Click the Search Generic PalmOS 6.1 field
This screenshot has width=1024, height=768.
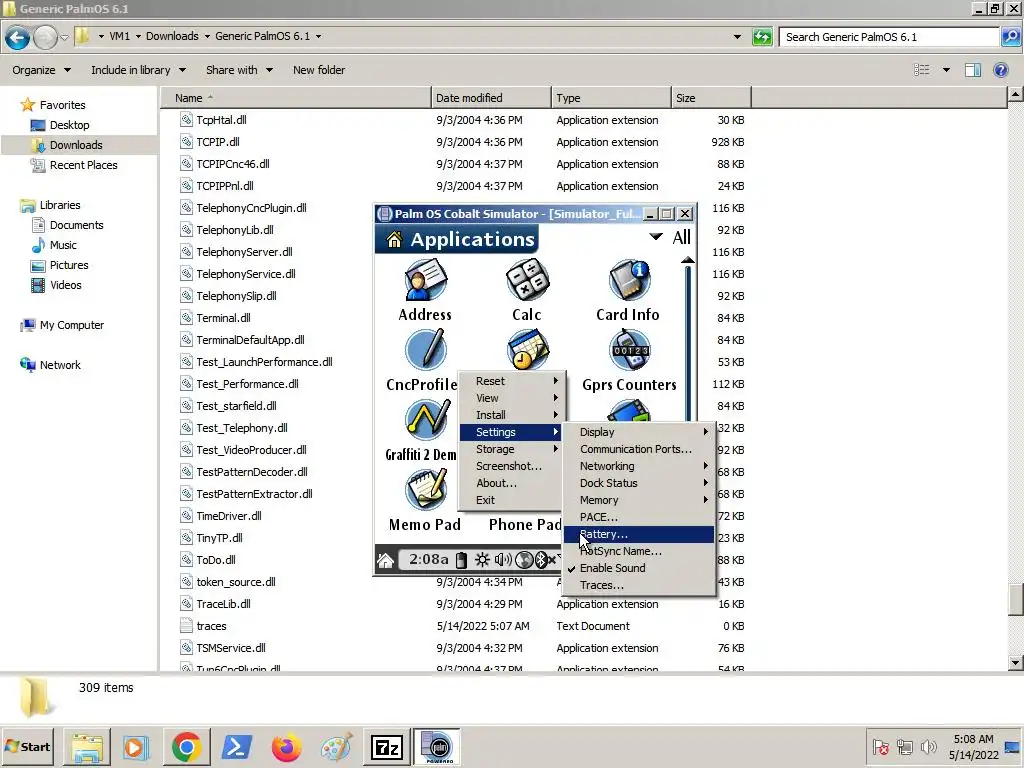click(889, 37)
